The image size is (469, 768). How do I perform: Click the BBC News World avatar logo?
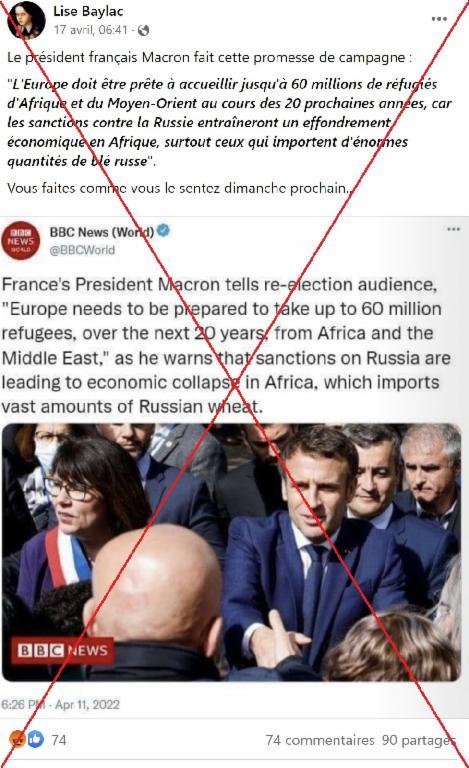click(x=21, y=240)
